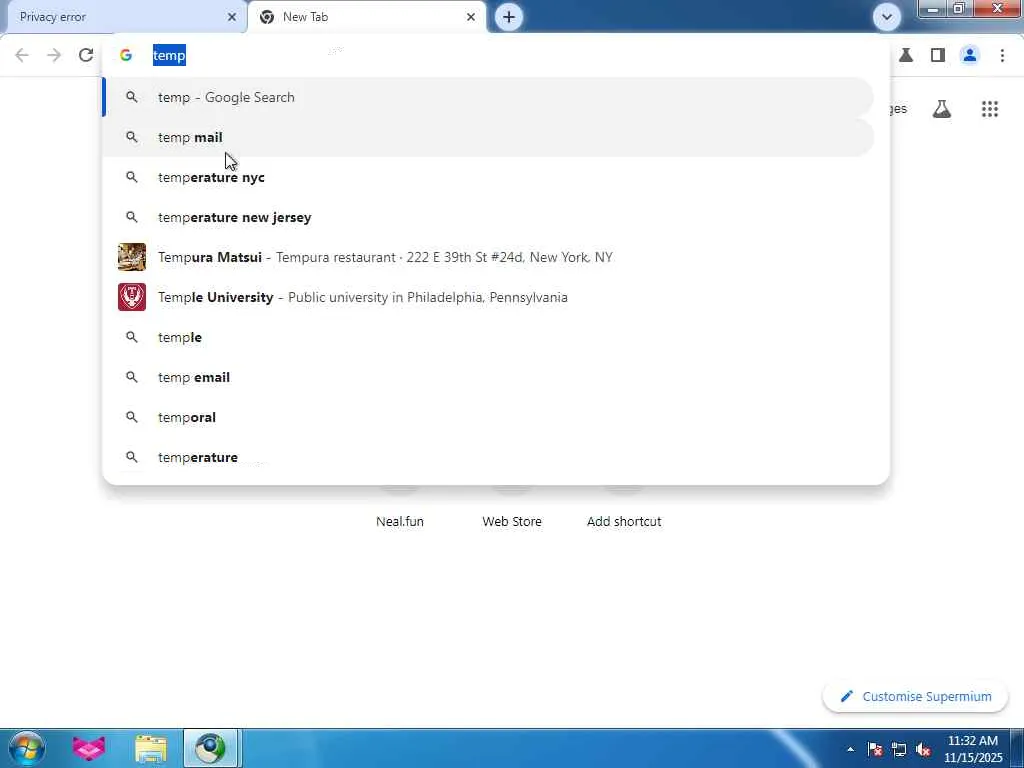Click the search icon beside 'temp mail'
Image resolution: width=1024 pixels, height=768 pixels.
[132, 137]
